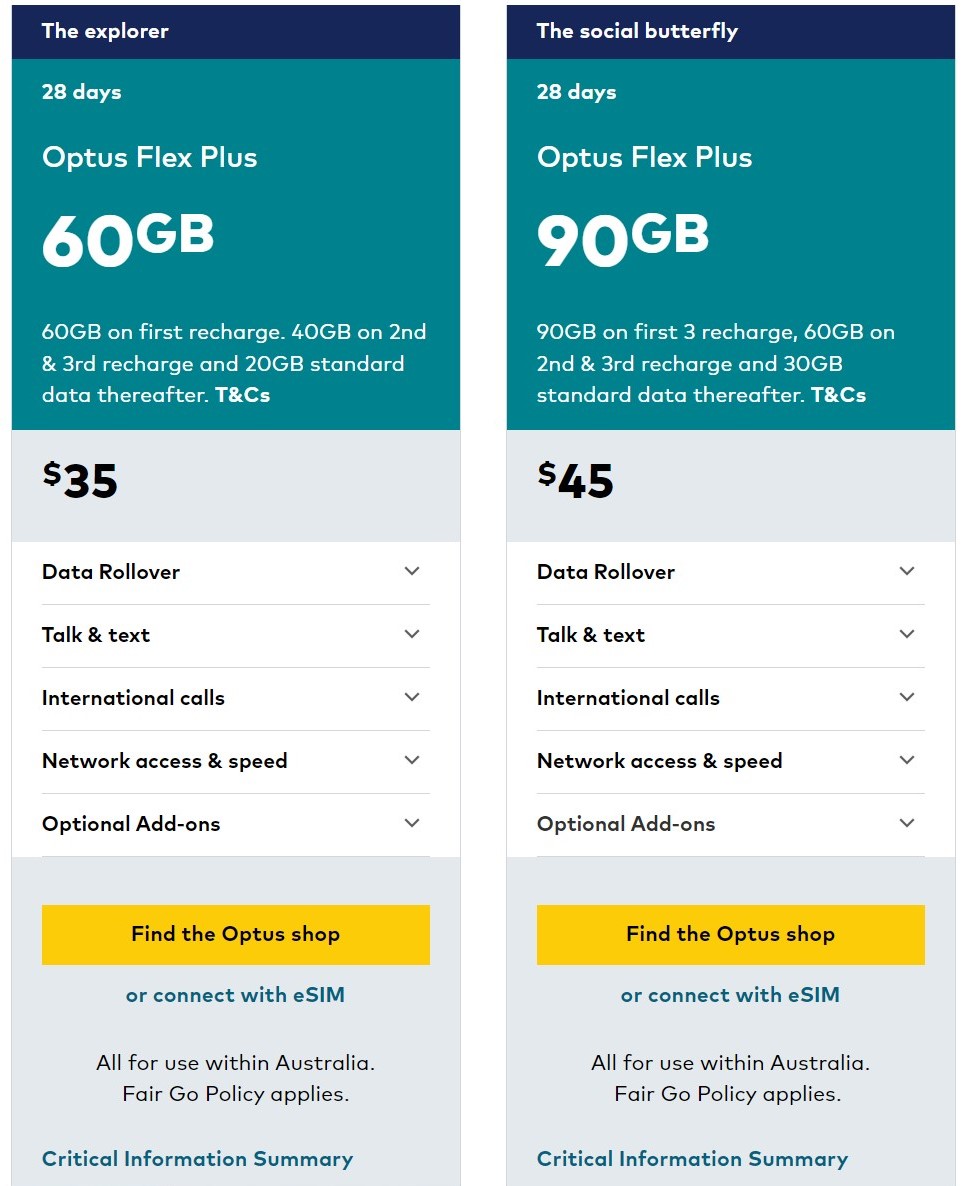Screen dimensions: 964x1186
Task: Expand Network access & speed in 90GB plan
Action: click(730, 761)
